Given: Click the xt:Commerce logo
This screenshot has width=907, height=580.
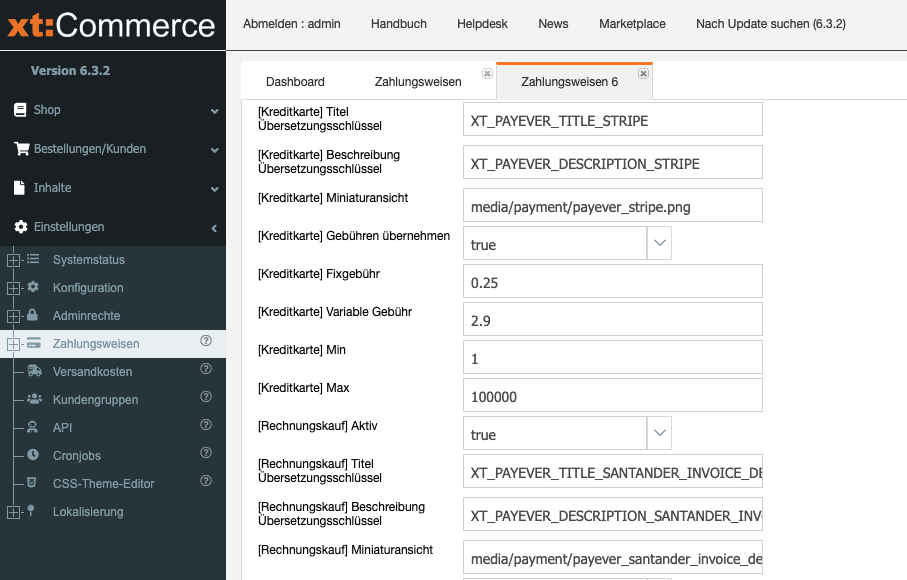Looking at the screenshot, I should tap(111, 25).
